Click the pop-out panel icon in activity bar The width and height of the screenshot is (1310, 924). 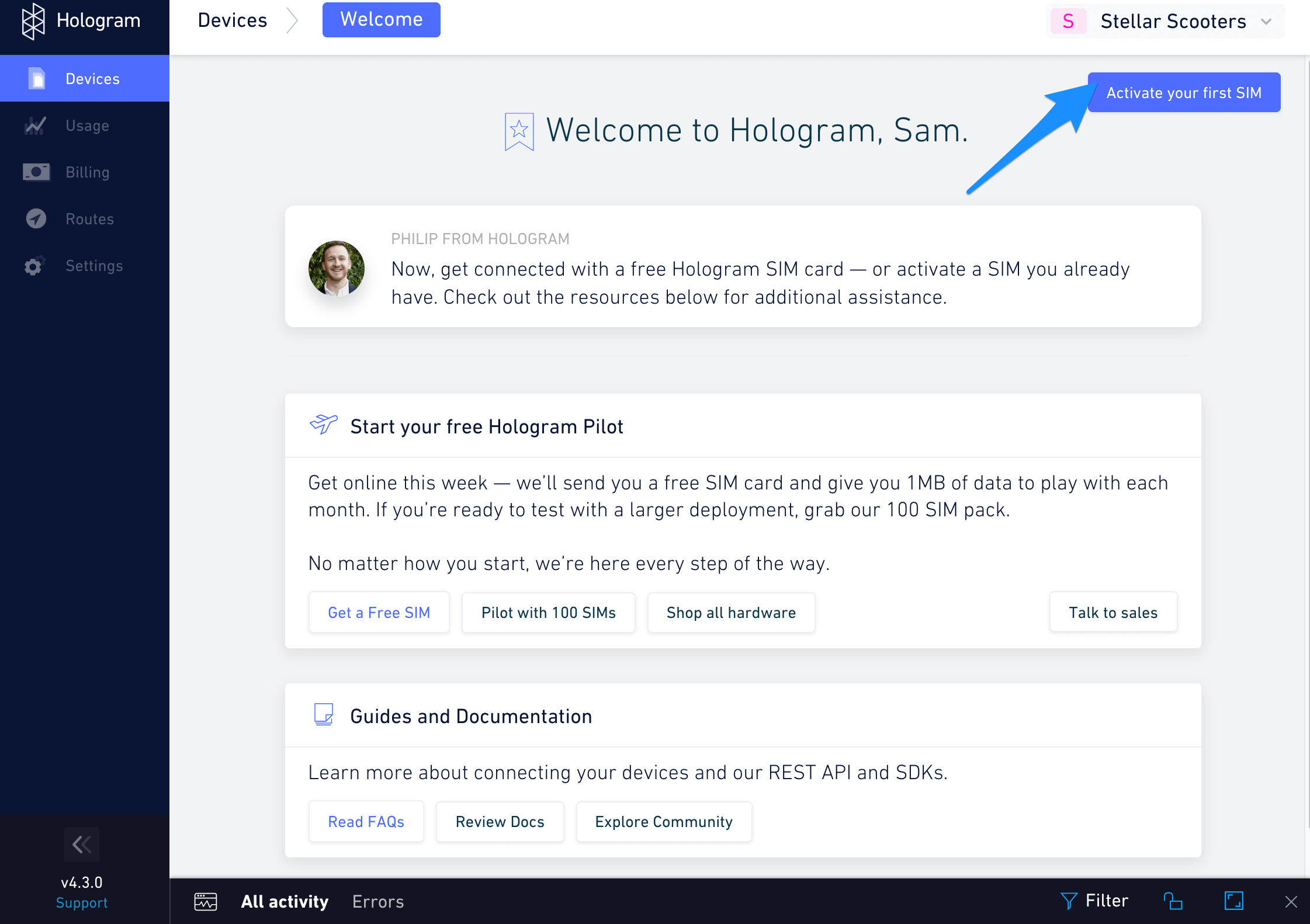(1173, 901)
